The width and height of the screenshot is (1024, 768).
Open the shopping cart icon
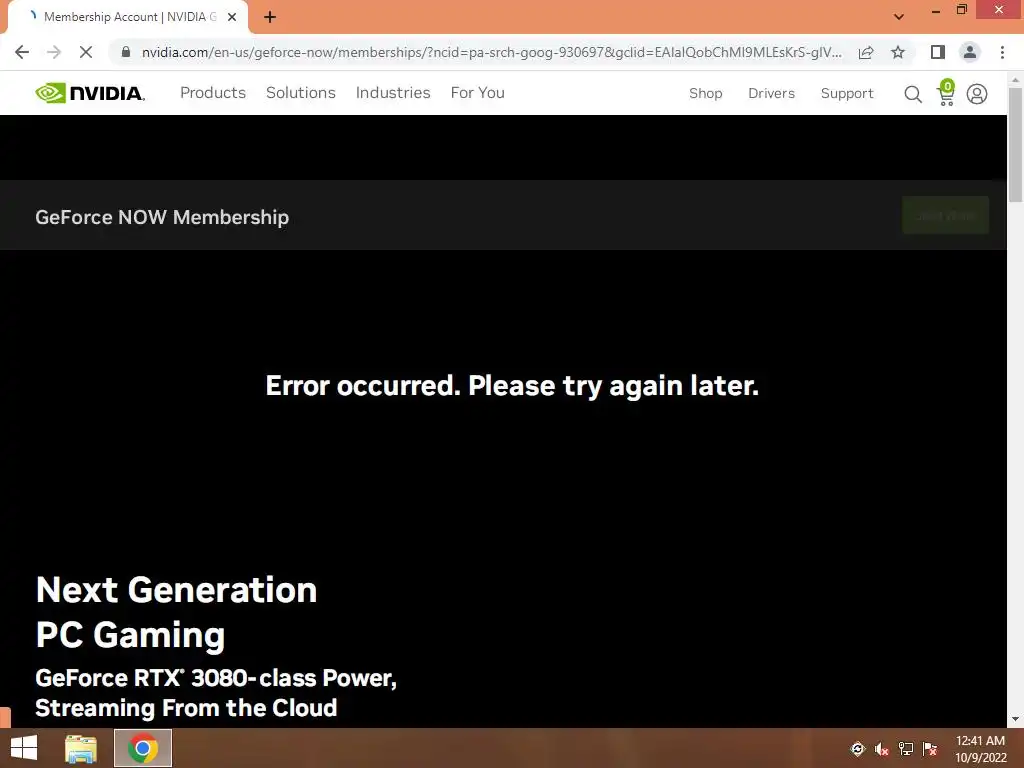pyautogui.click(x=946, y=93)
